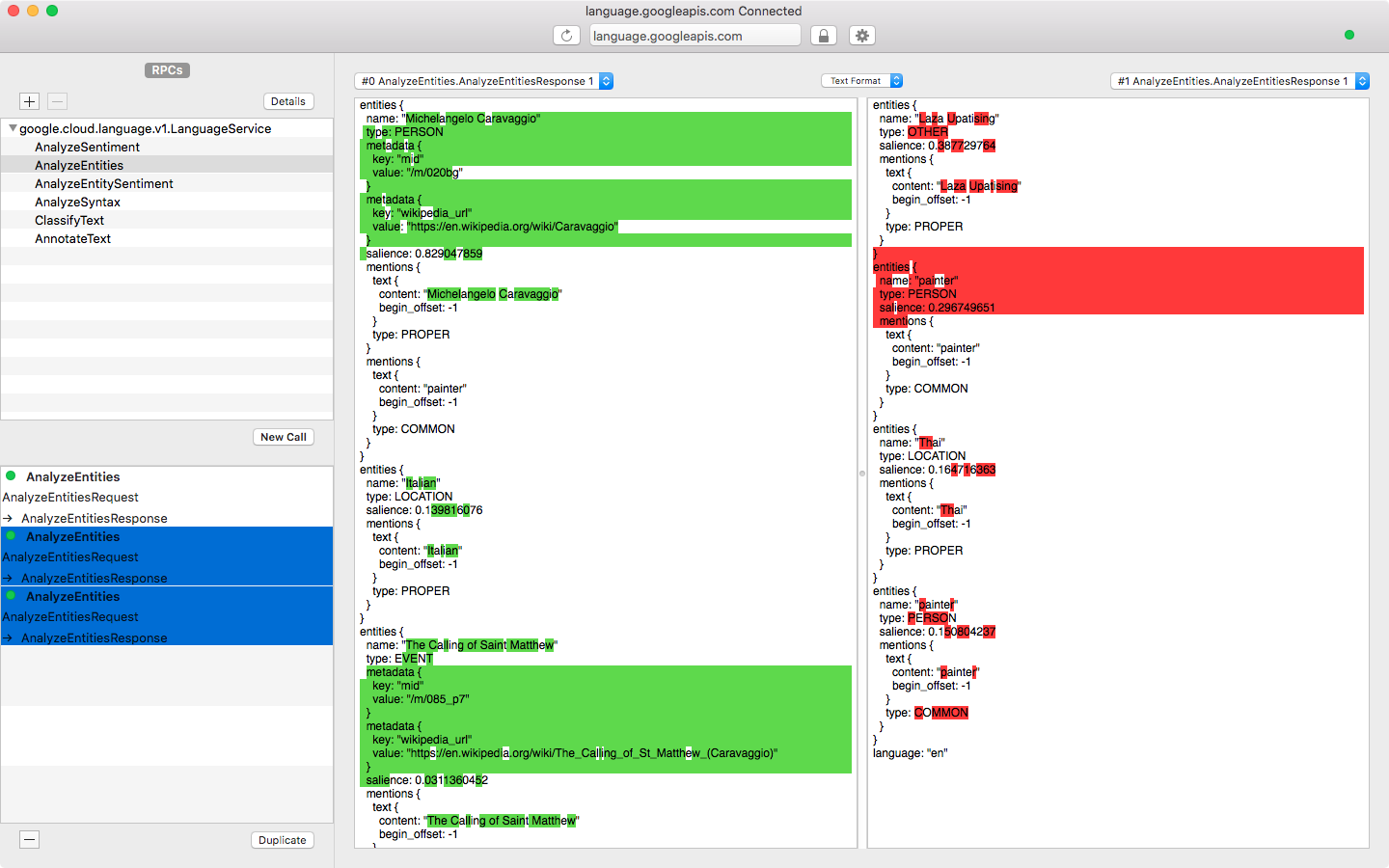Click salience 0.829047859 line

[424, 254]
